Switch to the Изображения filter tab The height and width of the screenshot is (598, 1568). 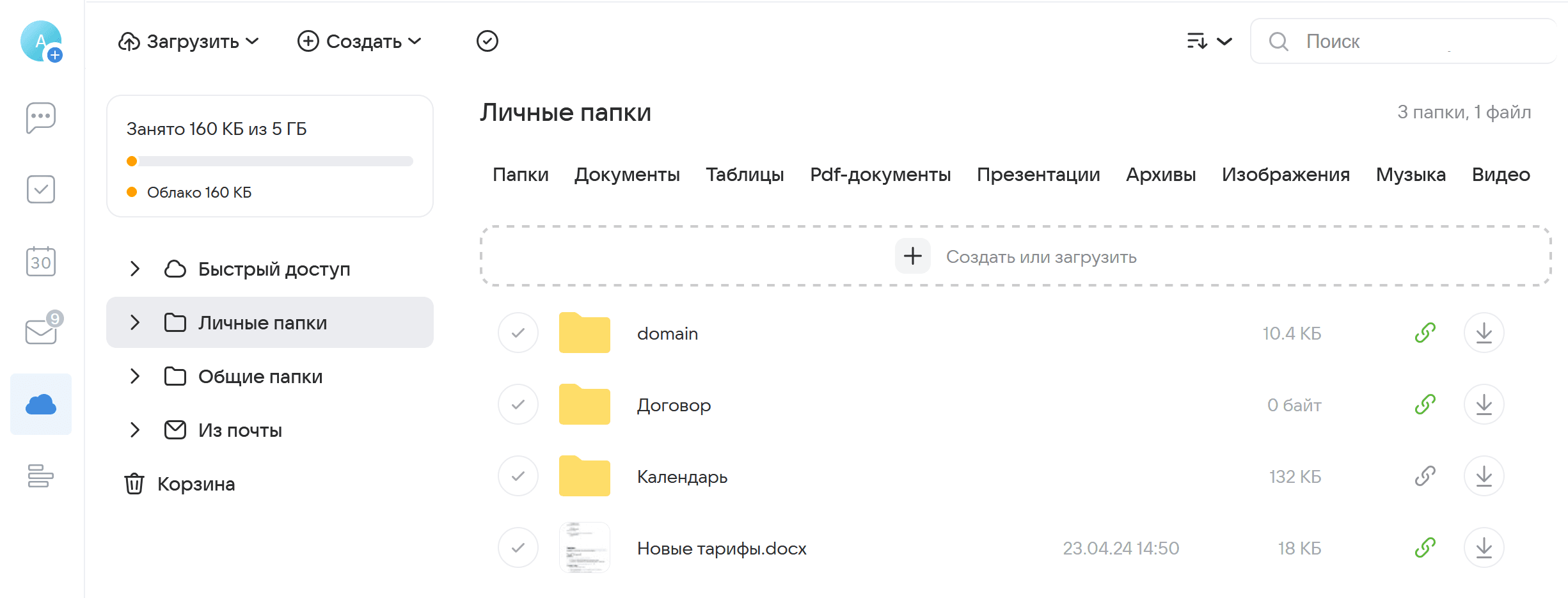click(1286, 174)
